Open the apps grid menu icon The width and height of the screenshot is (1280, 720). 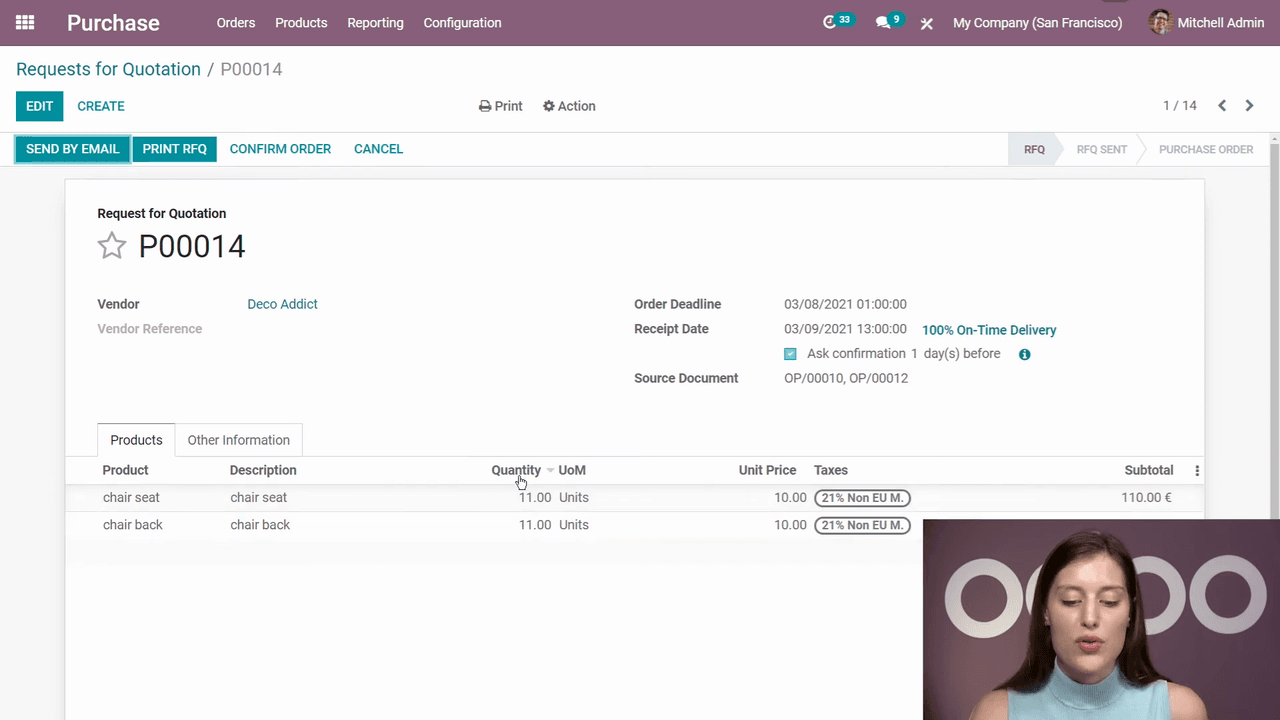tap(25, 22)
